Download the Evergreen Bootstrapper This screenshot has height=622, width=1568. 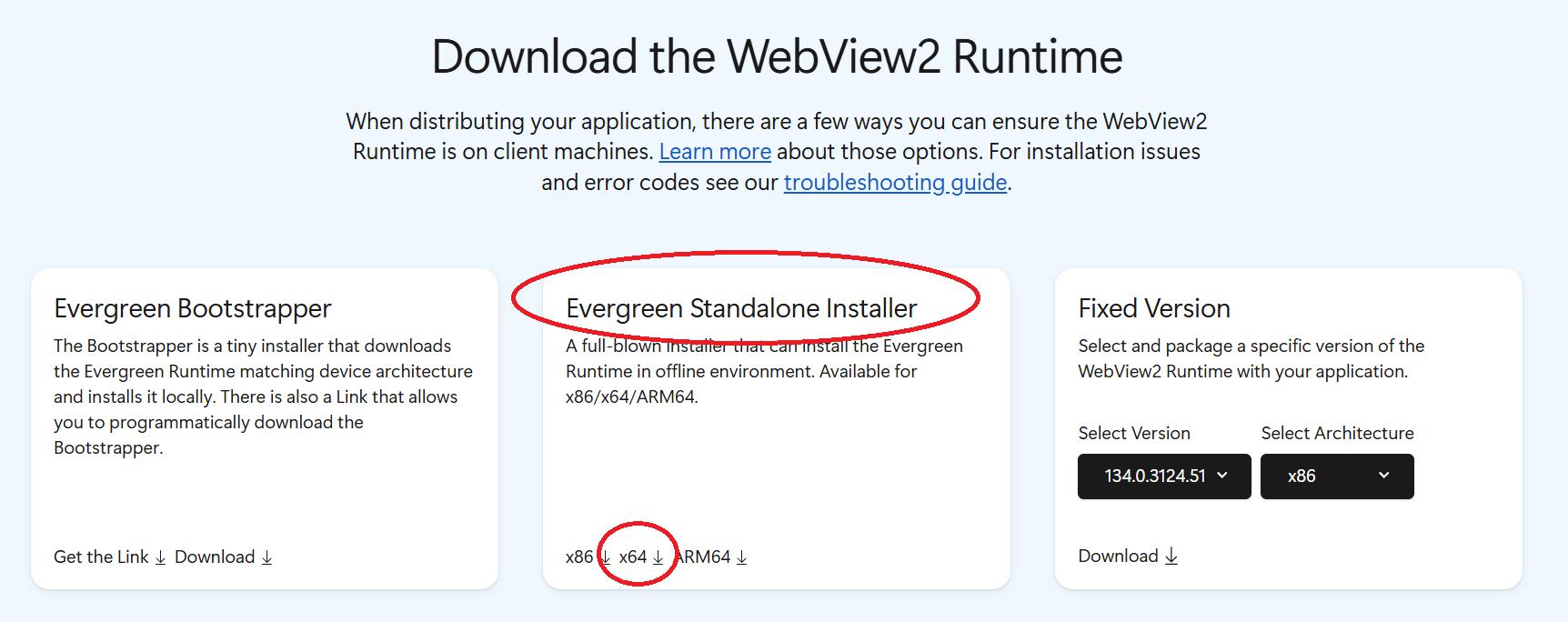click(215, 557)
